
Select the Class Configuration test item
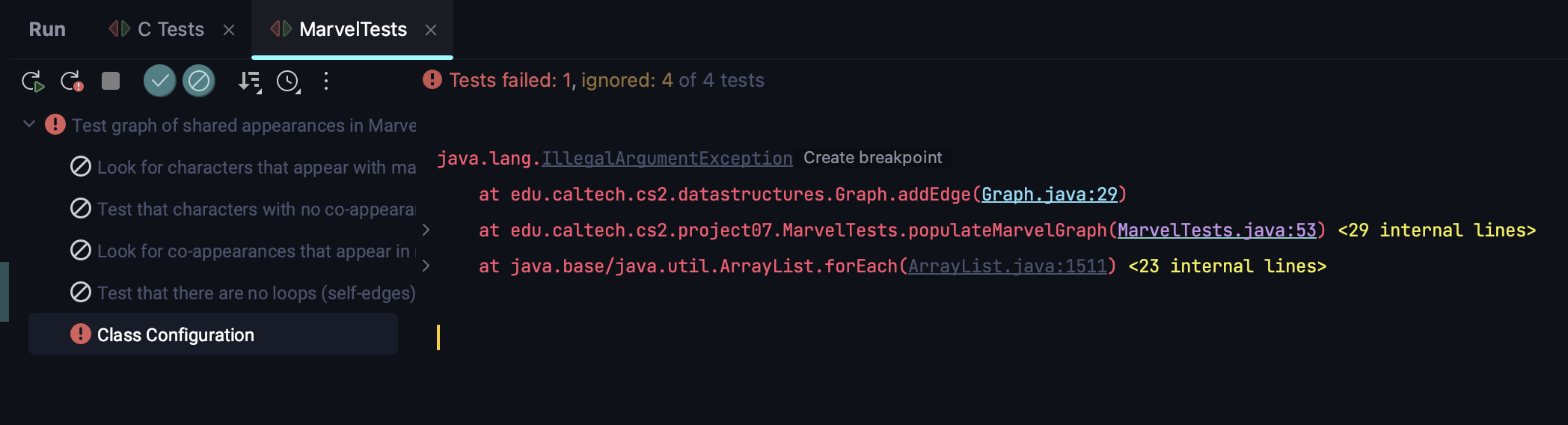pos(175,334)
